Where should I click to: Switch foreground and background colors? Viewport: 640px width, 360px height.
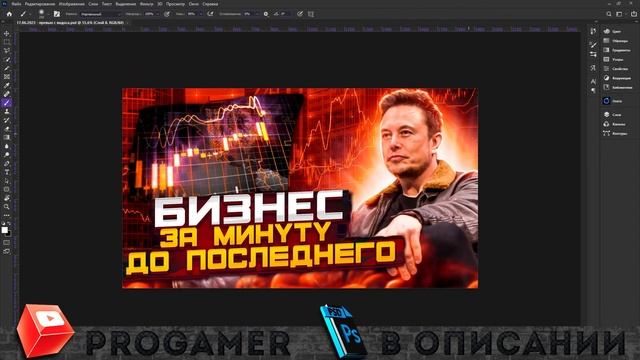tap(9, 224)
